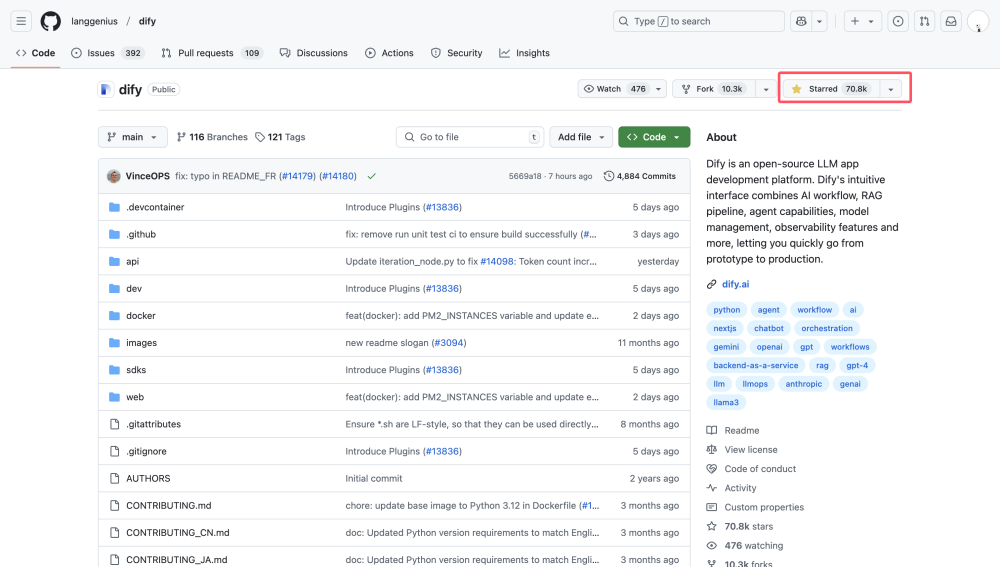Open the Actions tab
Image resolution: width=1000 pixels, height=567 pixels.
point(389,53)
